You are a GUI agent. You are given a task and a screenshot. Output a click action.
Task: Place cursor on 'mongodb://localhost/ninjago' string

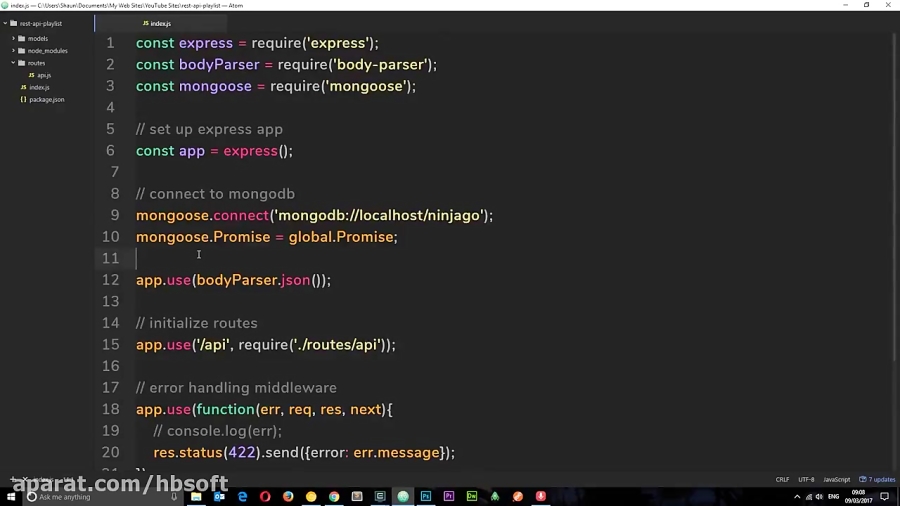[x=379, y=215]
